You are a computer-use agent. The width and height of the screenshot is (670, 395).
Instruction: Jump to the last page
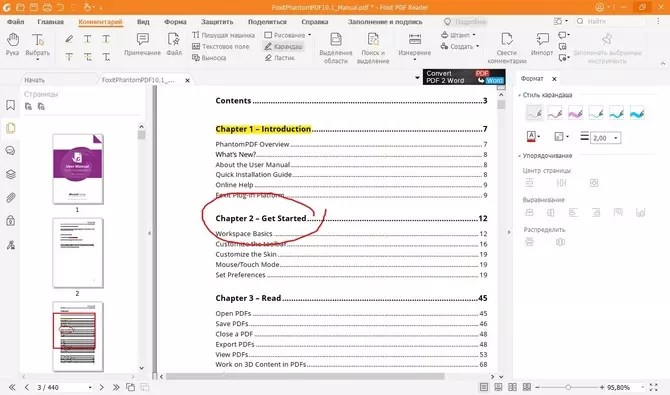pyautogui.click(x=116, y=387)
